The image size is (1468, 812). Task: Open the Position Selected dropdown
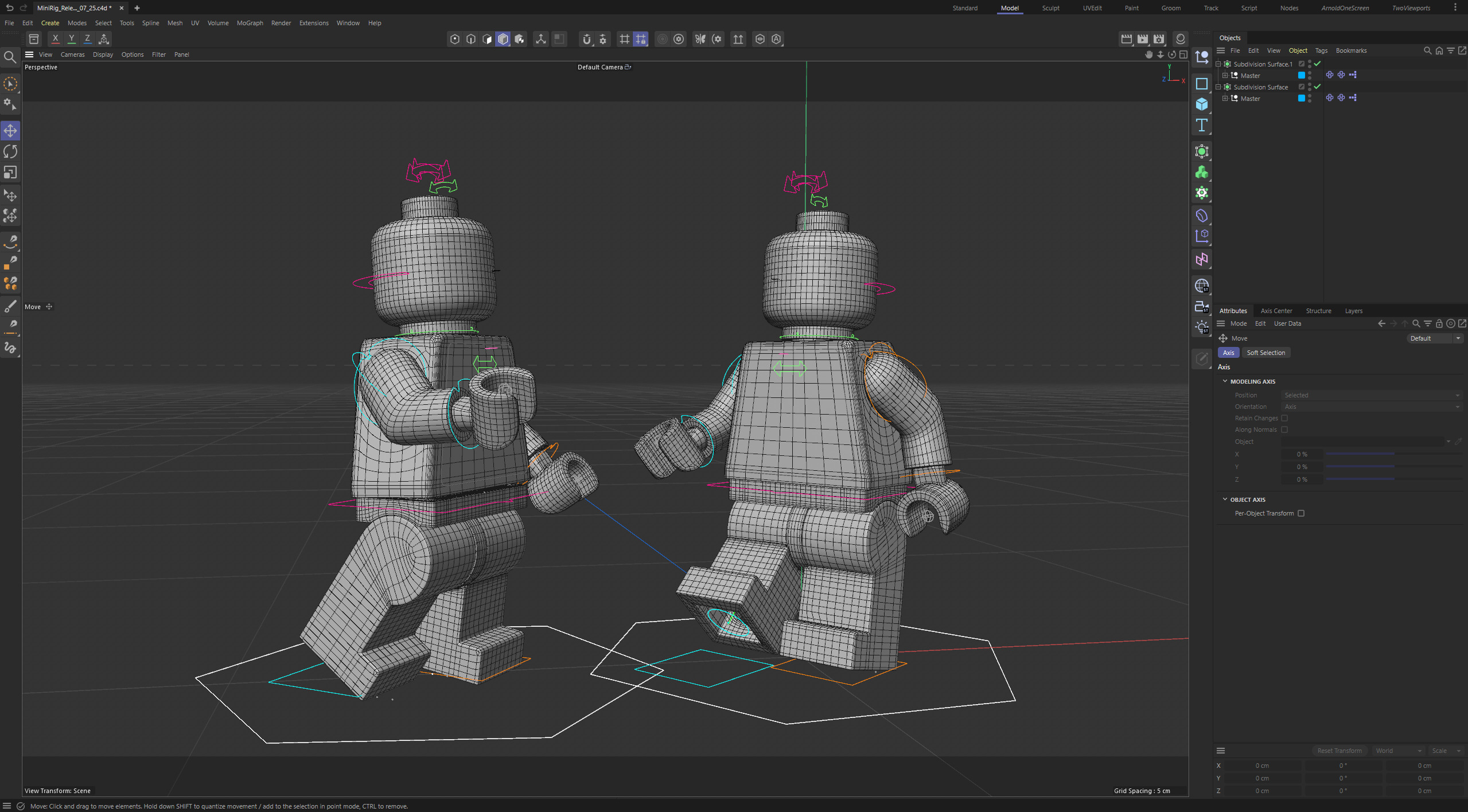1372,395
